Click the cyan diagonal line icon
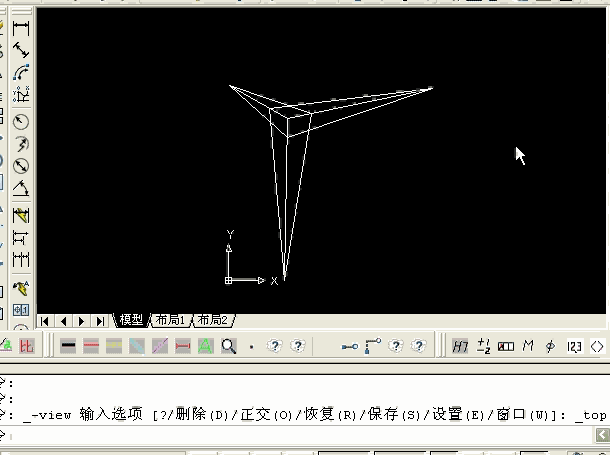Image resolution: width=610 pixels, height=455 pixels. tap(137, 345)
